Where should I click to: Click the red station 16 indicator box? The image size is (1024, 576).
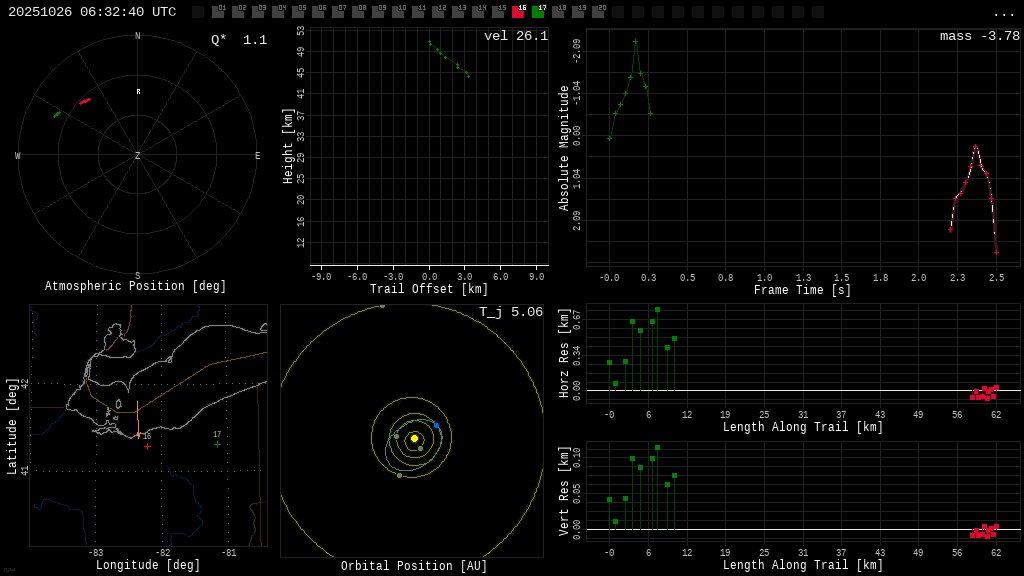pos(518,12)
